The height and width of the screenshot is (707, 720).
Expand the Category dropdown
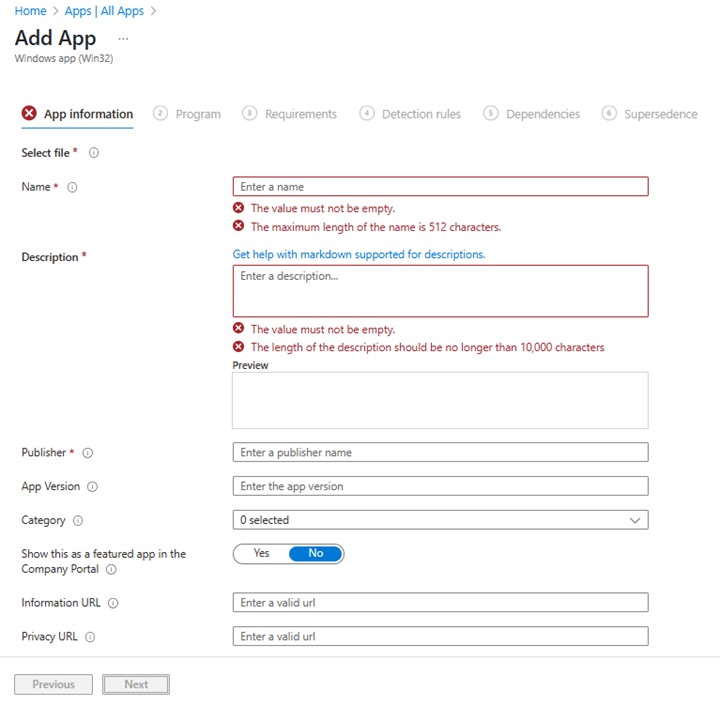click(x=440, y=520)
